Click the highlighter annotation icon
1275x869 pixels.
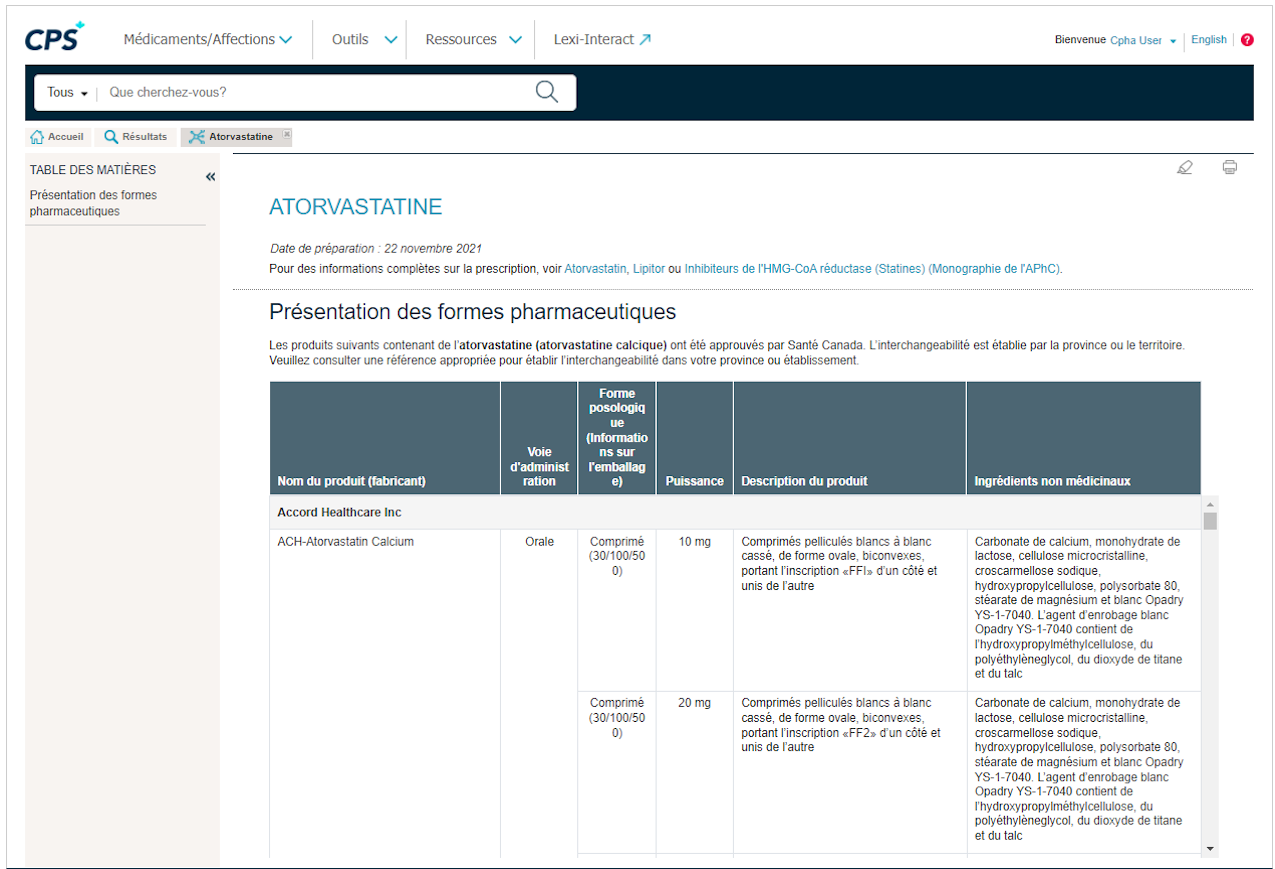coord(1185,167)
